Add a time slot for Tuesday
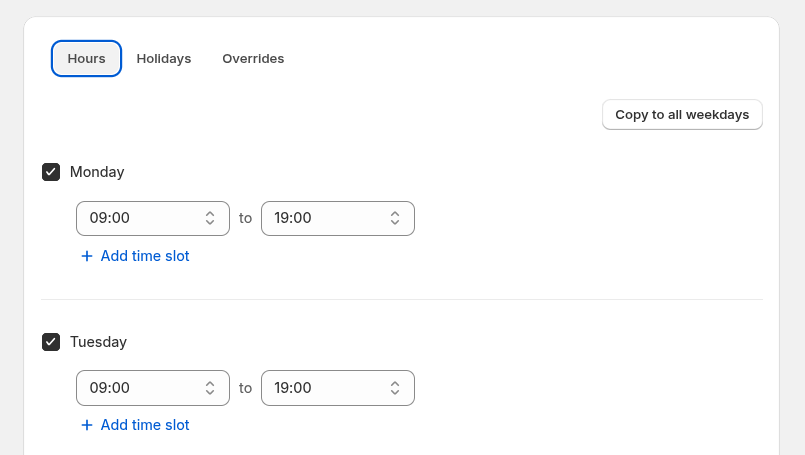Screen dimensions: 805x455 [x=136, y=425]
